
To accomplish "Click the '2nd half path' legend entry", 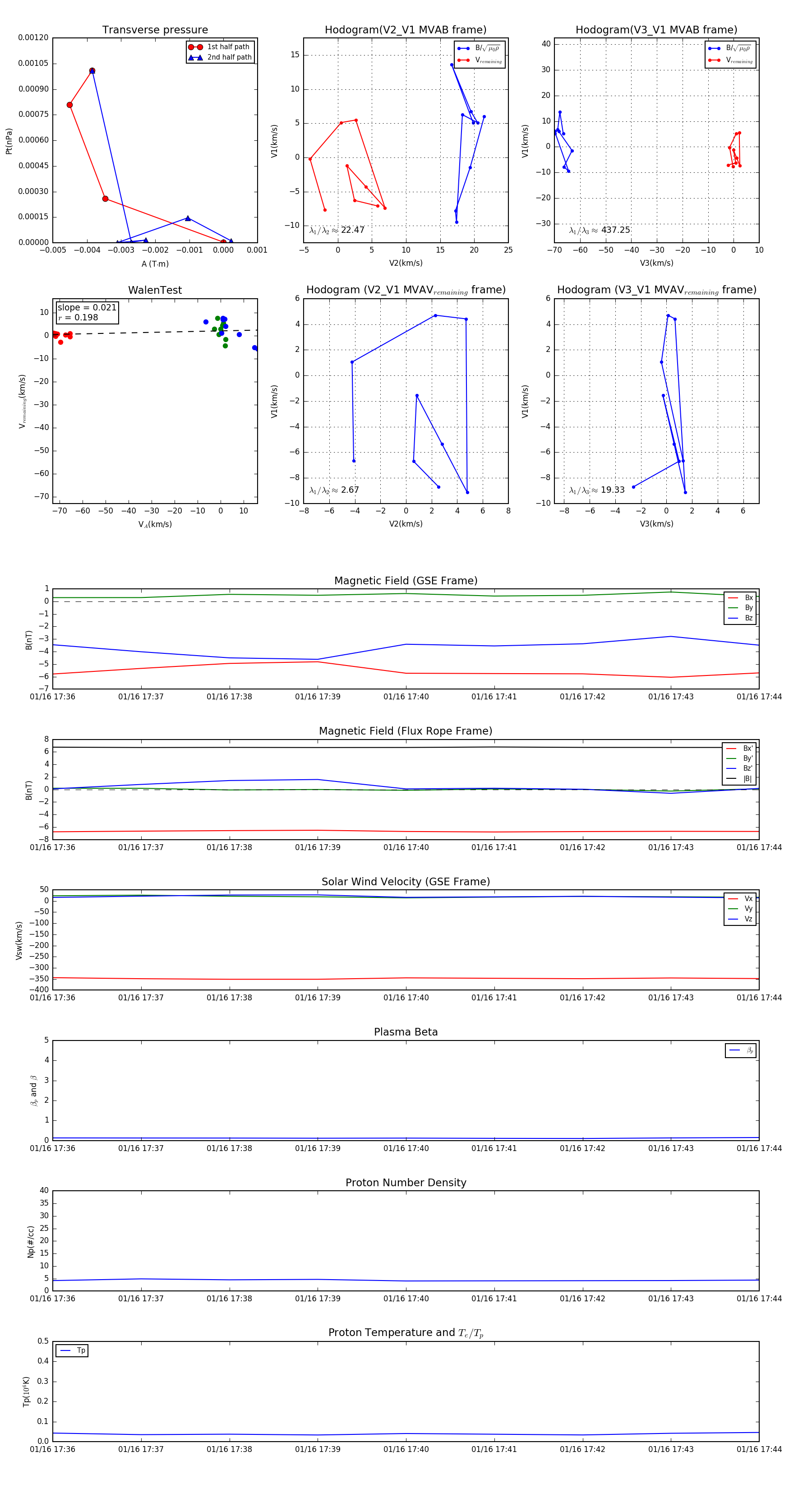I will click(220, 57).
